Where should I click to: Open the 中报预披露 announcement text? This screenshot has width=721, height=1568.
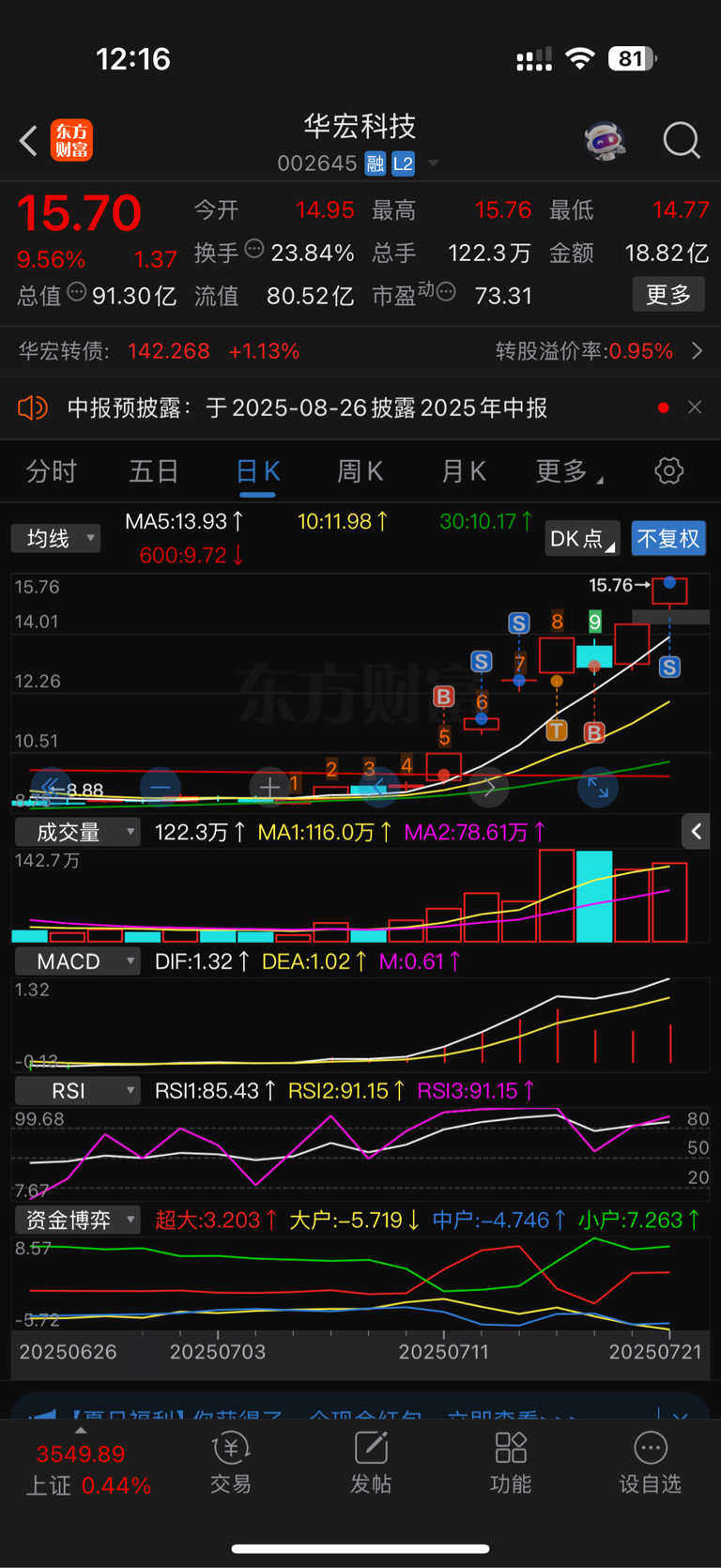coord(307,407)
